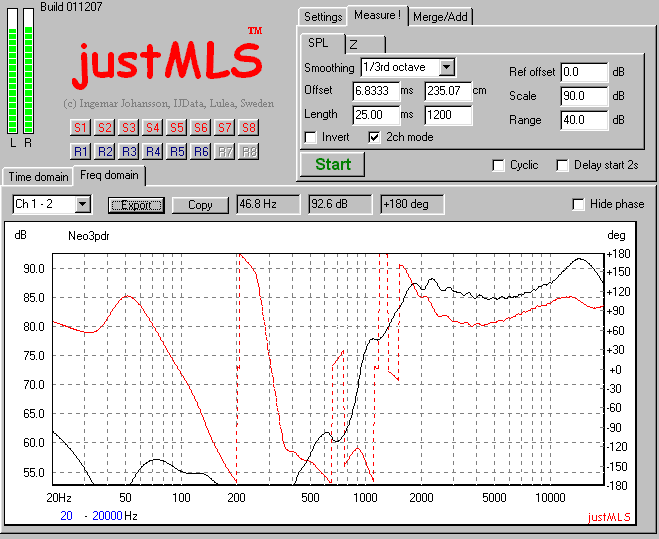This screenshot has width=659, height=539.
Task: Click the blue 20000 upper frequency limit
Action: [x=107, y=515]
